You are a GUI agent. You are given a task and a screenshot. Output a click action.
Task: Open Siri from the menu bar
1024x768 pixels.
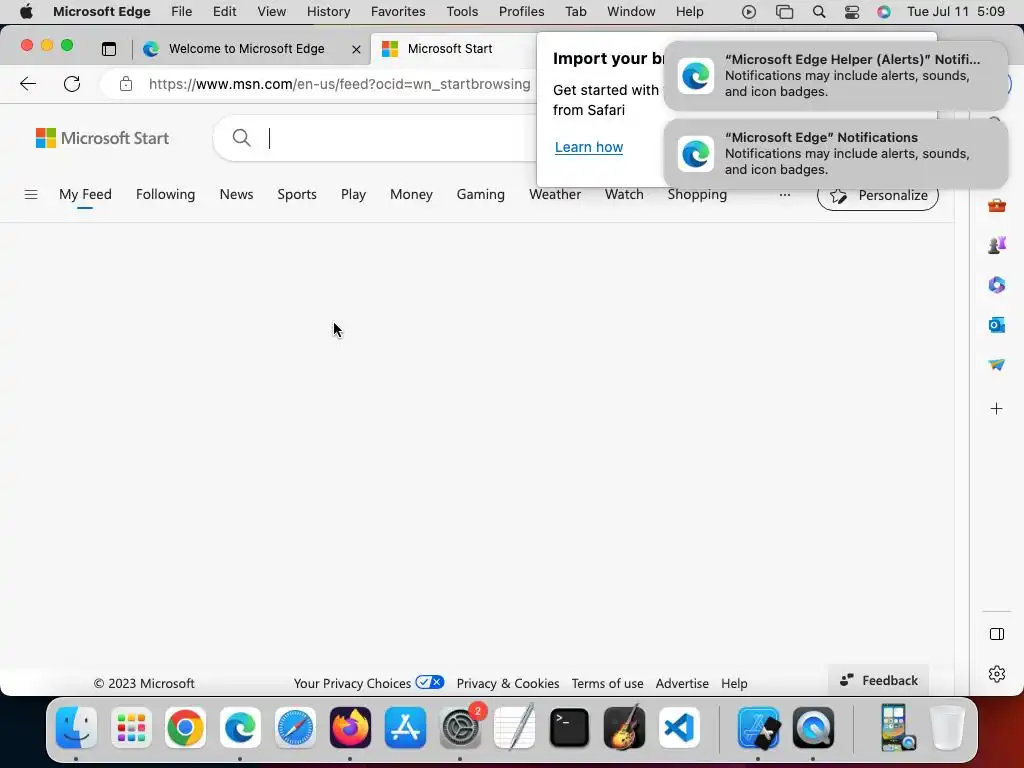[x=884, y=12]
